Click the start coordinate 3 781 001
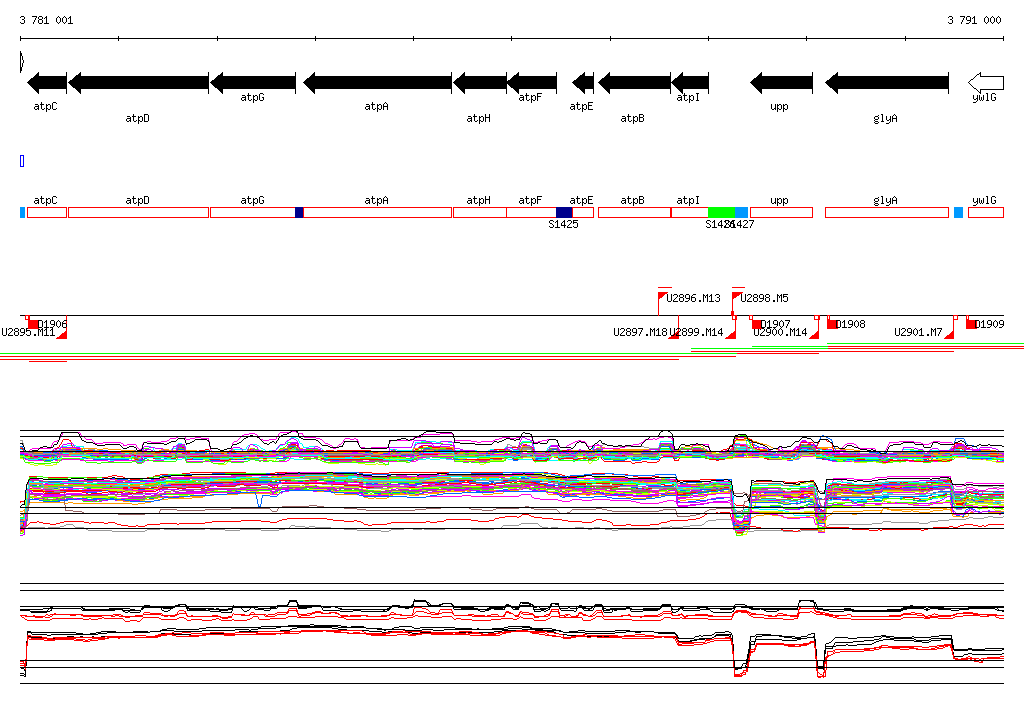 pyautogui.click(x=46, y=20)
